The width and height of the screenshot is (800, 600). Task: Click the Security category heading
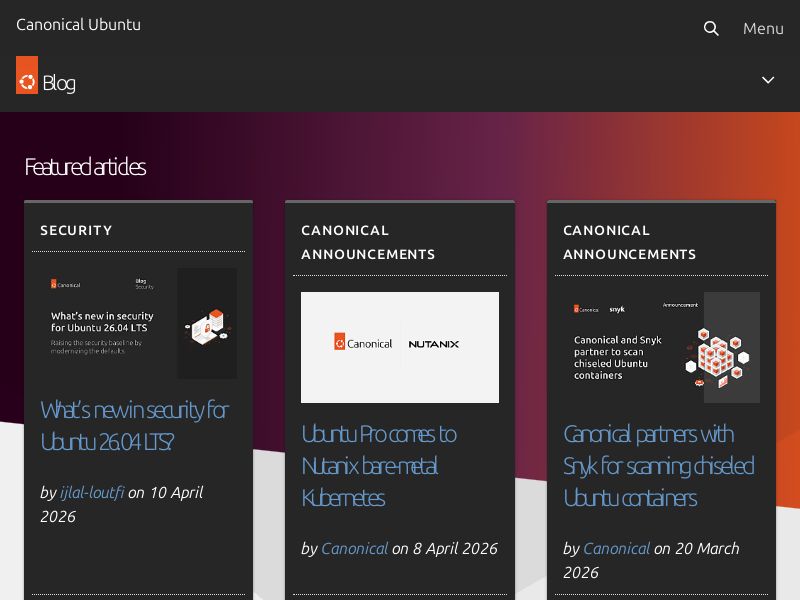pos(76,230)
